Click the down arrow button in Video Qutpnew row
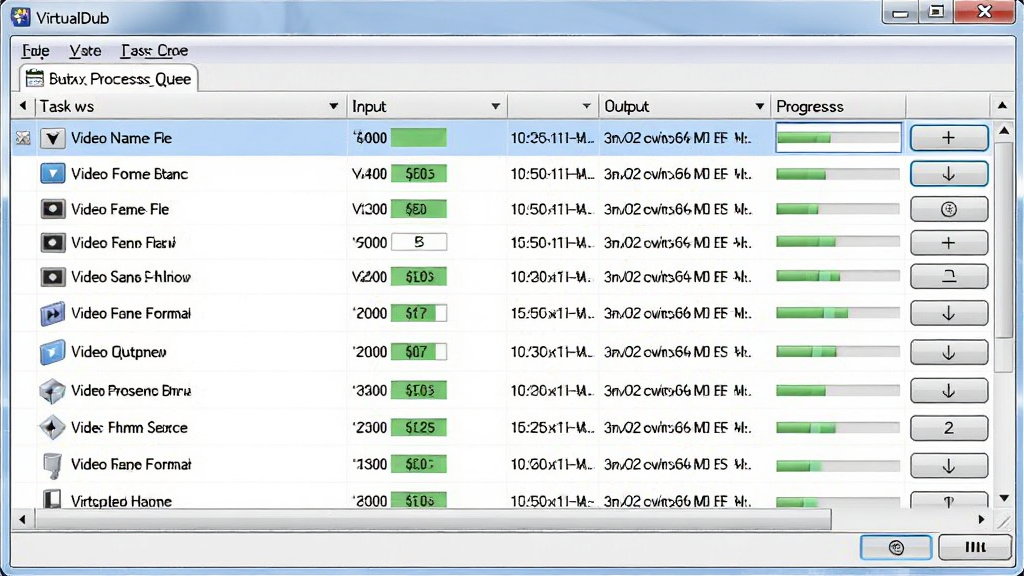 pos(949,352)
